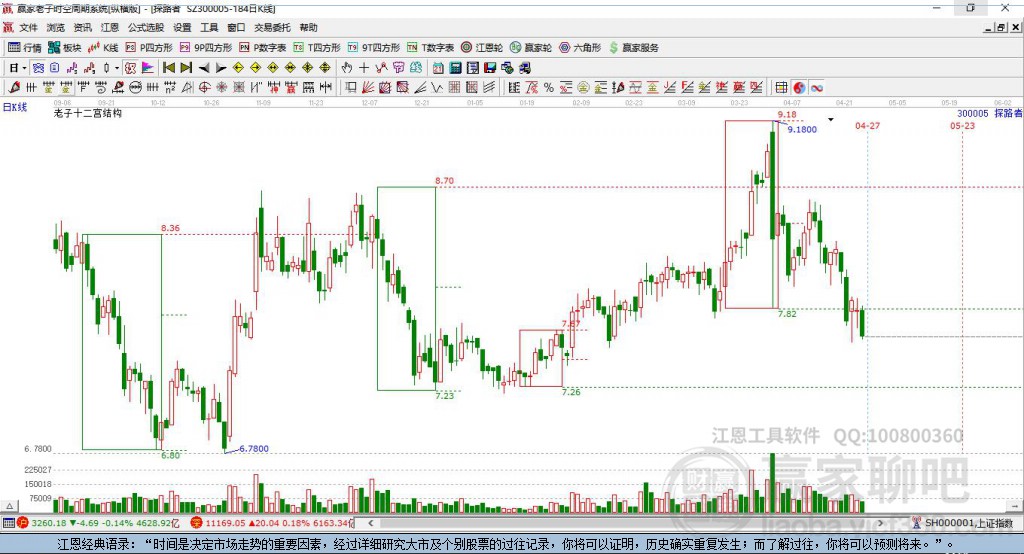Open the 帮助 menu
Image resolution: width=1024 pixels, height=554 pixels.
click(308, 27)
